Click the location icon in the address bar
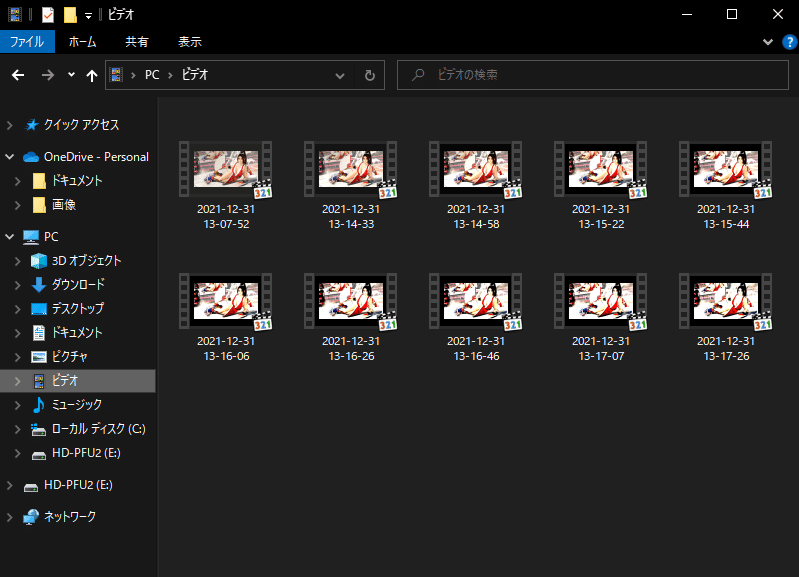 (116, 75)
